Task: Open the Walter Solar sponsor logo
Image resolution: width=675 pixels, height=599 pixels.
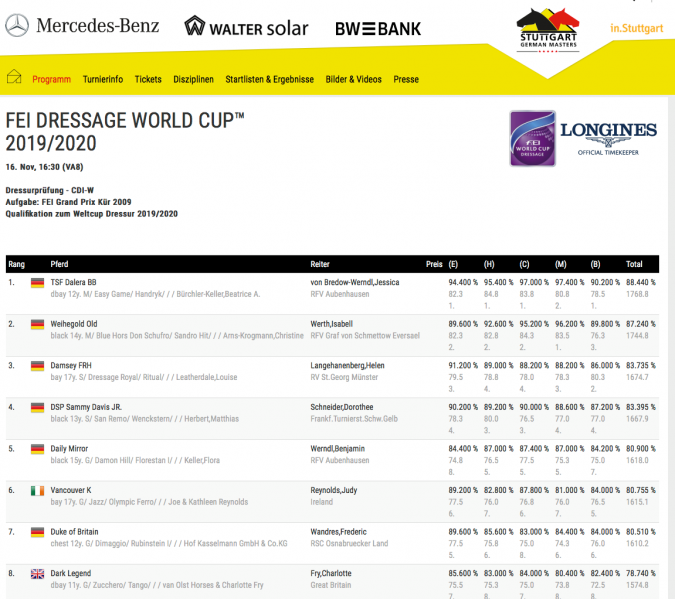Action: pos(246,28)
